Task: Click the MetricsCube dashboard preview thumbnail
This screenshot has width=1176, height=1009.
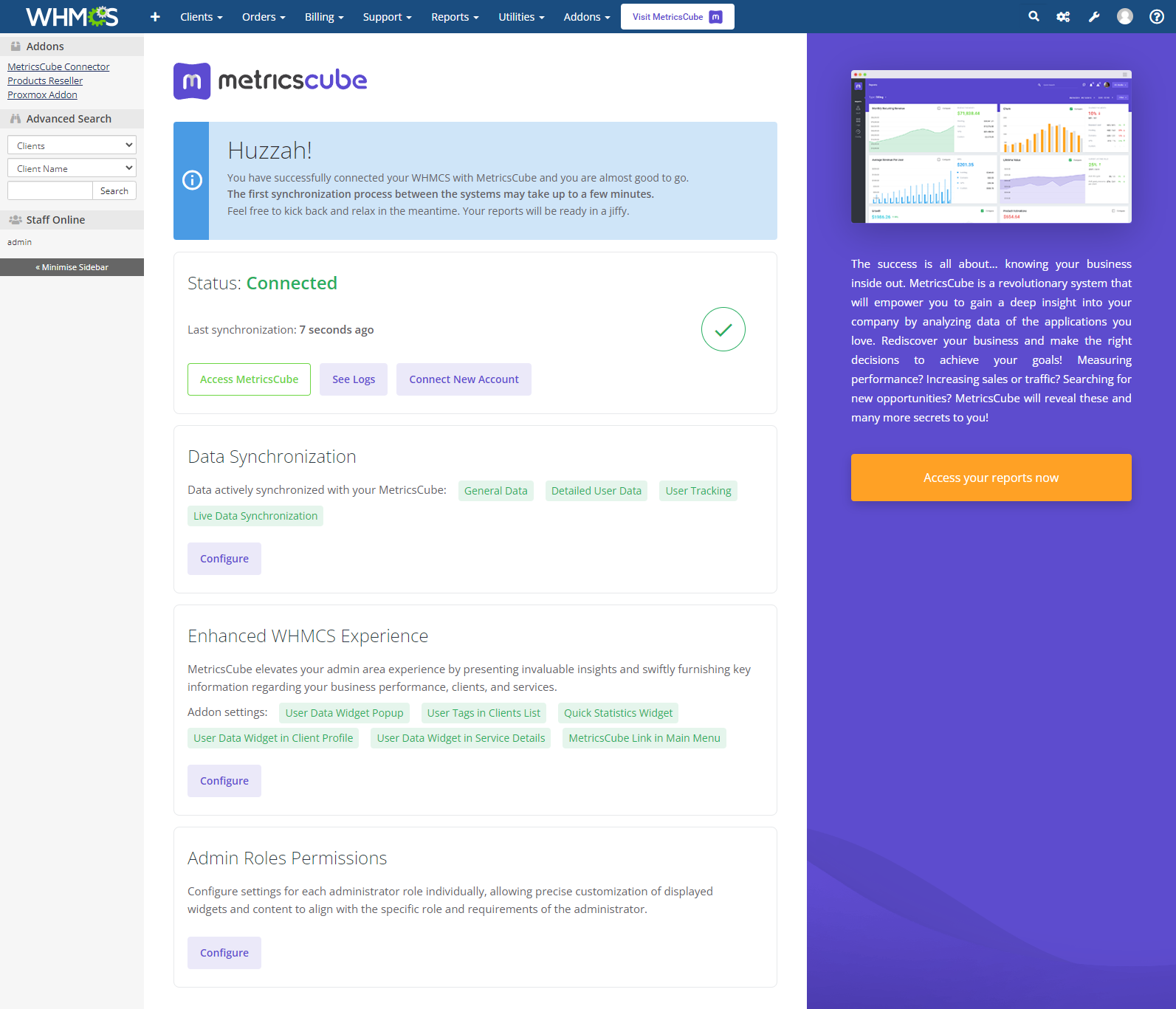Action: click(991, 147)
